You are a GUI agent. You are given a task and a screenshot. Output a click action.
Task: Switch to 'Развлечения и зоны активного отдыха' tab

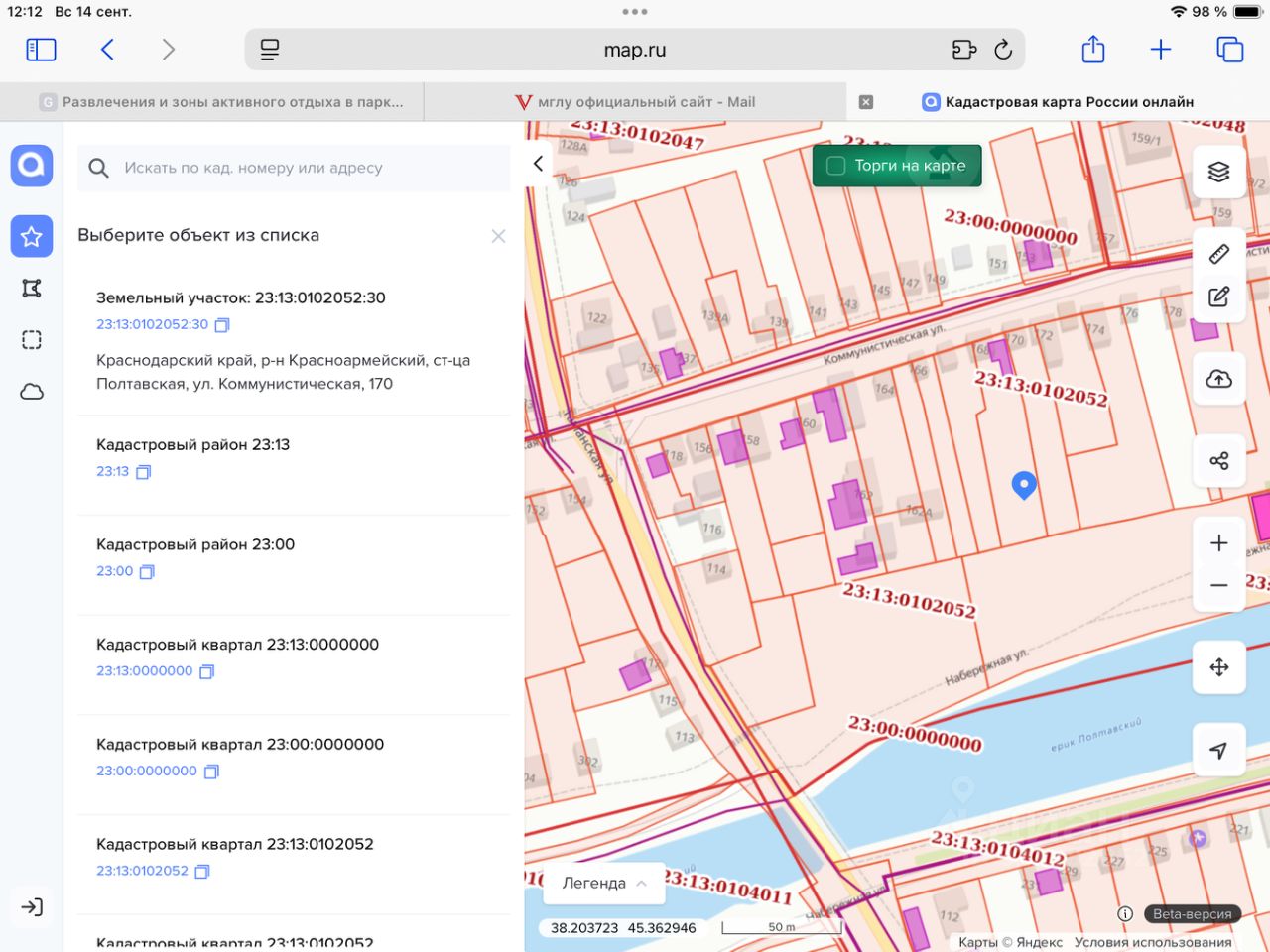(223, 102)
